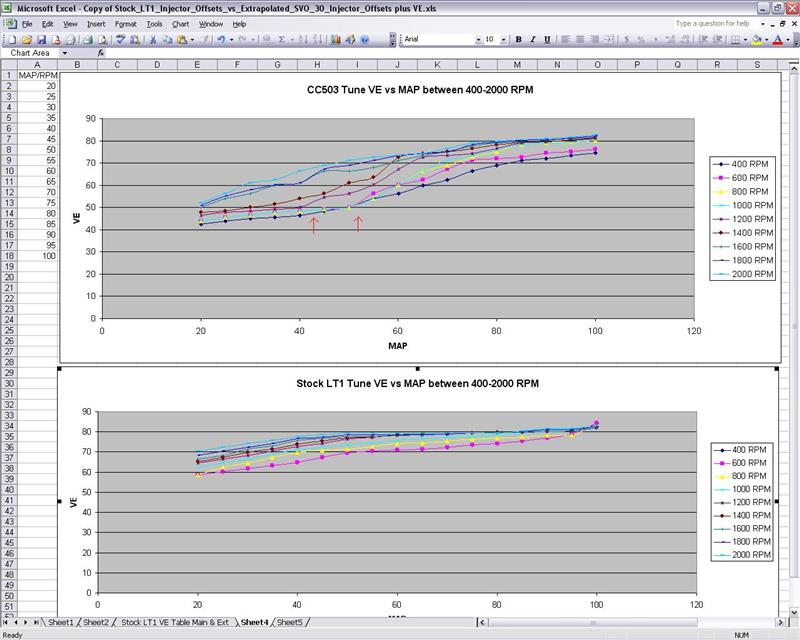The image size is (800, 640).
Task: Open the Chart menu
Action: tap(180, 23)
